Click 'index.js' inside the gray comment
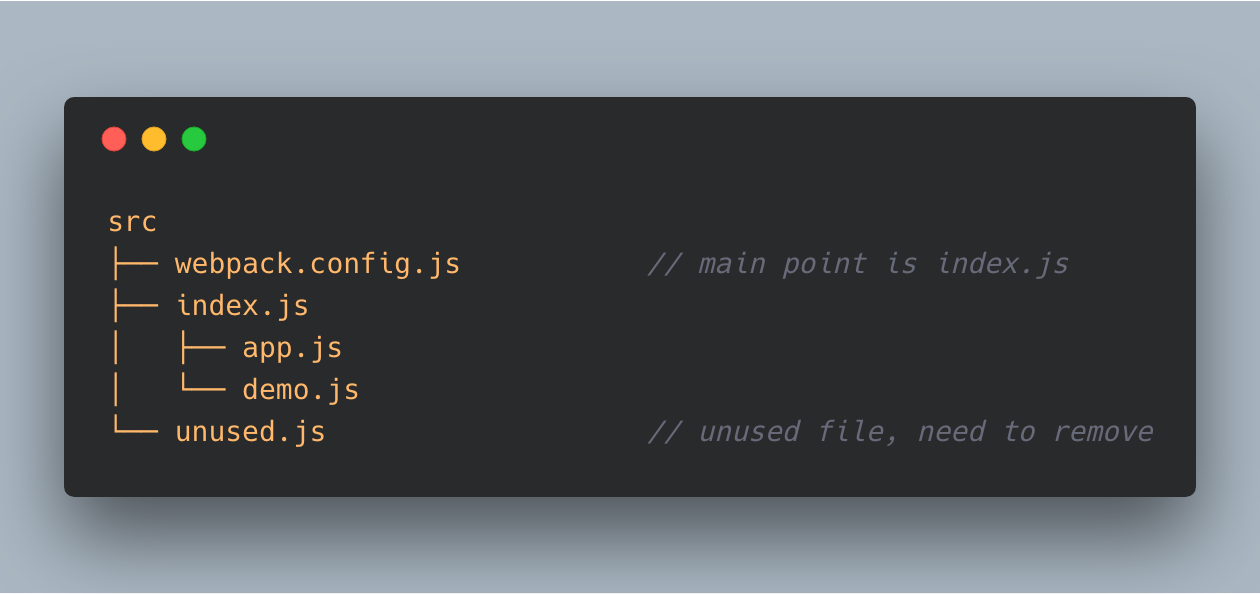 coord(1003,264)
